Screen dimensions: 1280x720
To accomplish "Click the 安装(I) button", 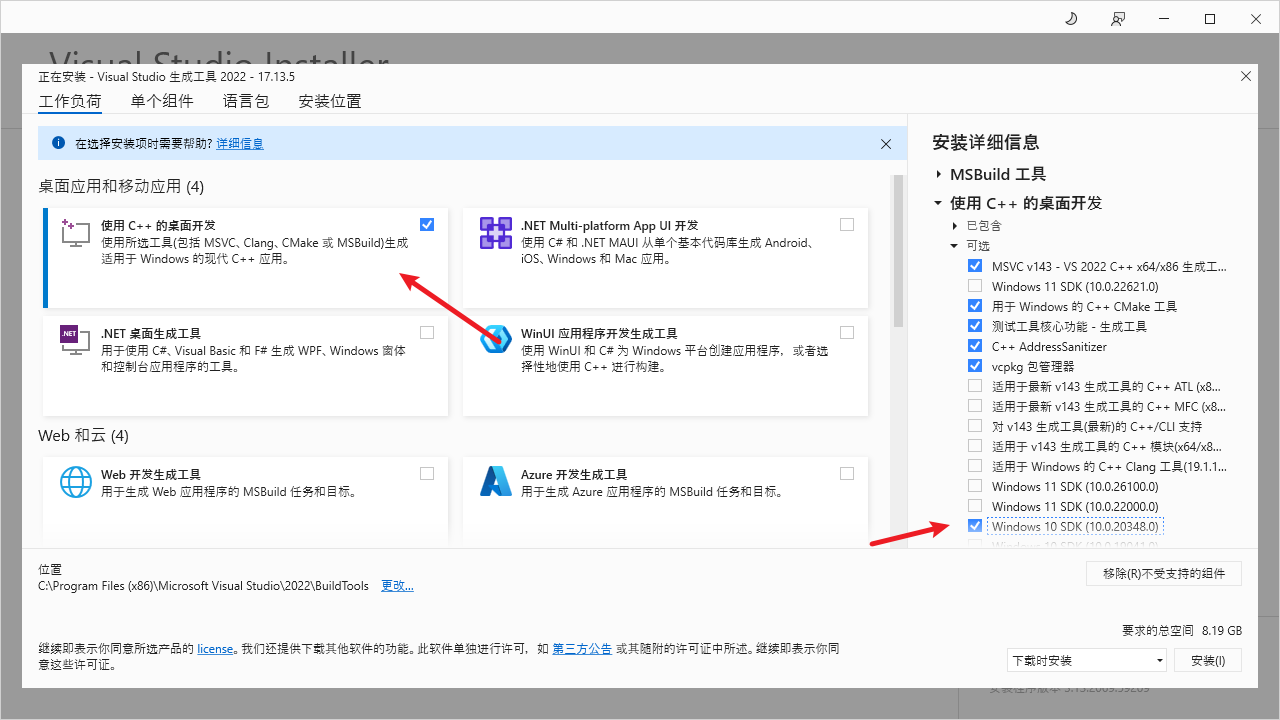I will [1207, 659].
